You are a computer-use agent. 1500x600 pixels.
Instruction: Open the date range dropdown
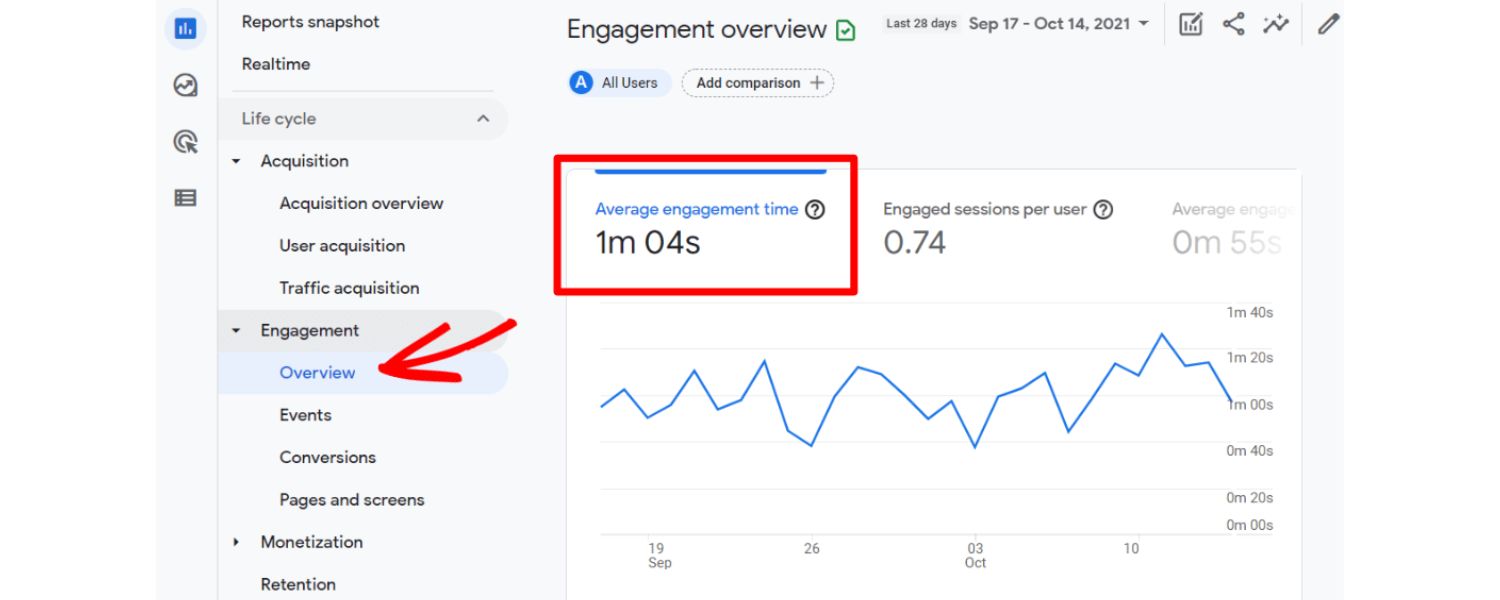coord(1058,24)
